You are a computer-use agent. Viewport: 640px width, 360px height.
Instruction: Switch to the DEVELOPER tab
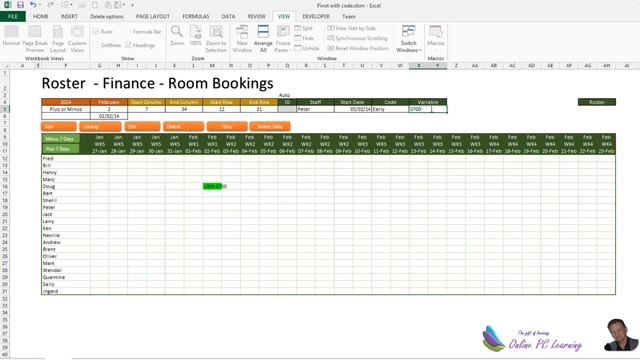tap(316, 16)
